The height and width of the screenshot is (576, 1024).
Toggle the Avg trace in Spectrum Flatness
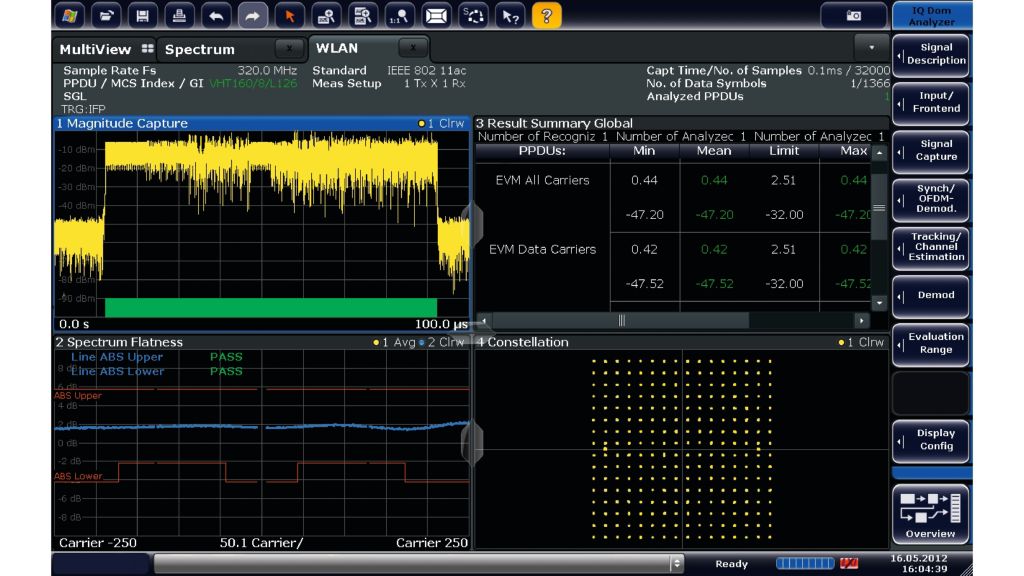click(400, 342)
